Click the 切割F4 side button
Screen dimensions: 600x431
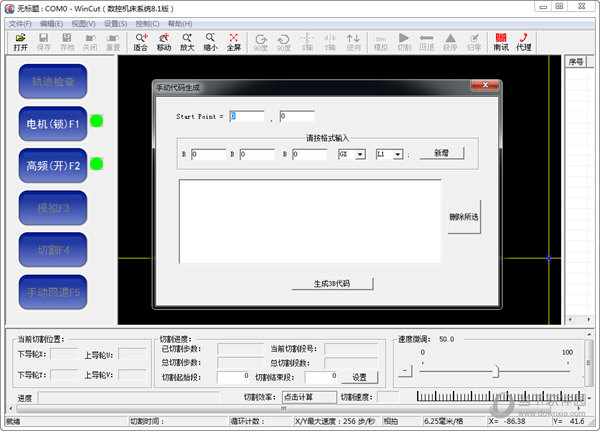click(53, 250)
